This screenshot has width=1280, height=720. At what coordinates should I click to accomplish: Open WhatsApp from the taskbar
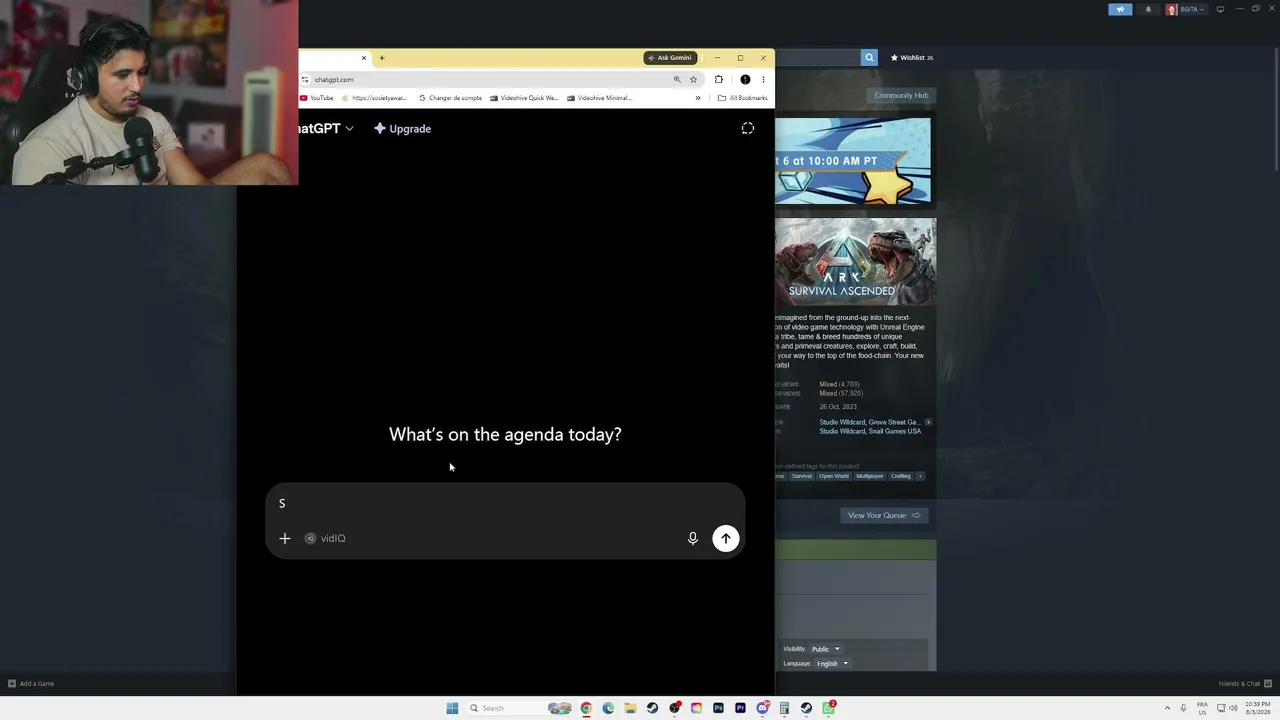coord(829,708)
